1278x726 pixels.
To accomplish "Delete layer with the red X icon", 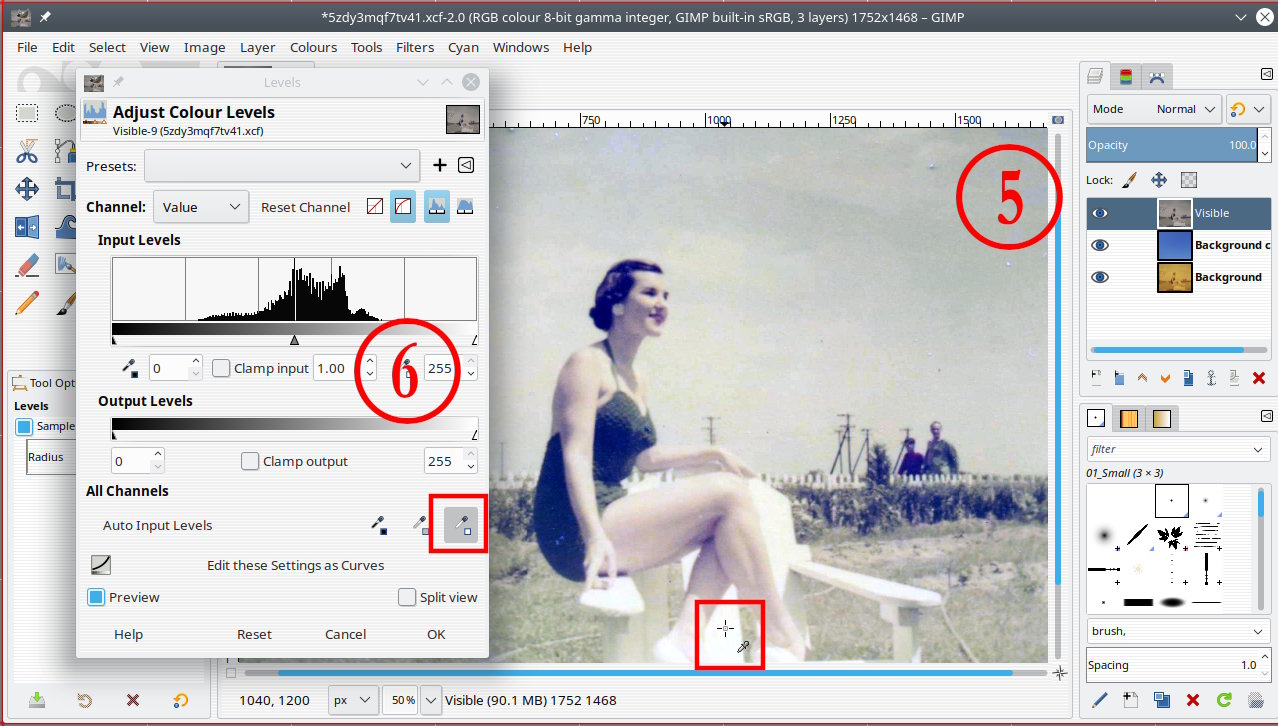I will [1259, 378].
